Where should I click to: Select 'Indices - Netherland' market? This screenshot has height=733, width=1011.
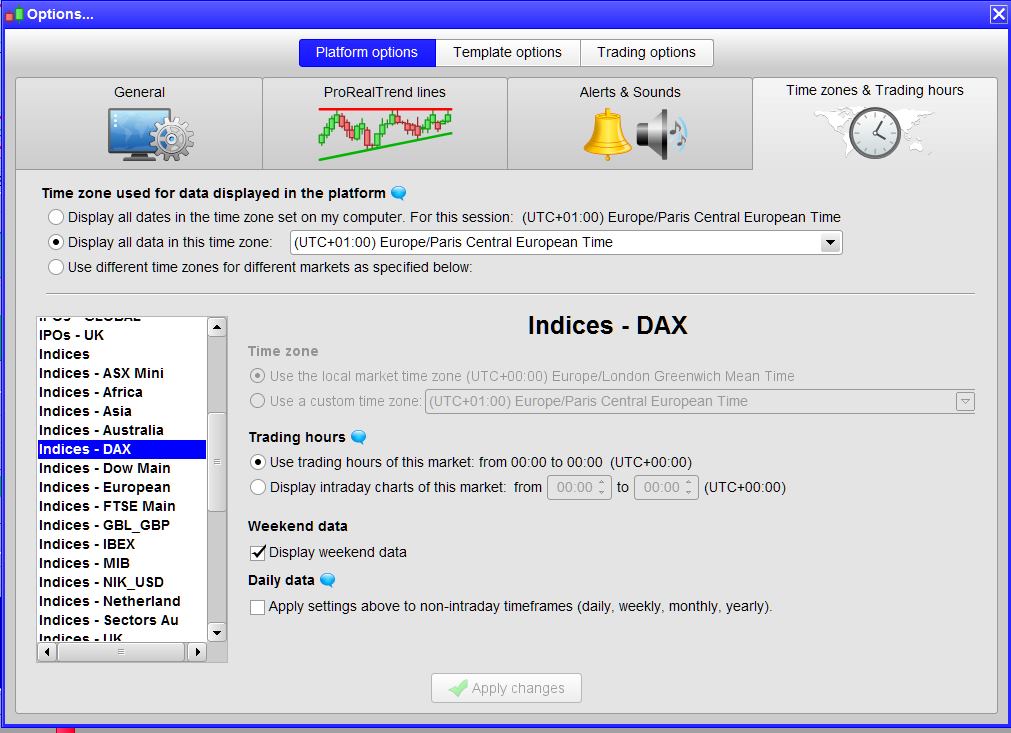pos(122,601)
